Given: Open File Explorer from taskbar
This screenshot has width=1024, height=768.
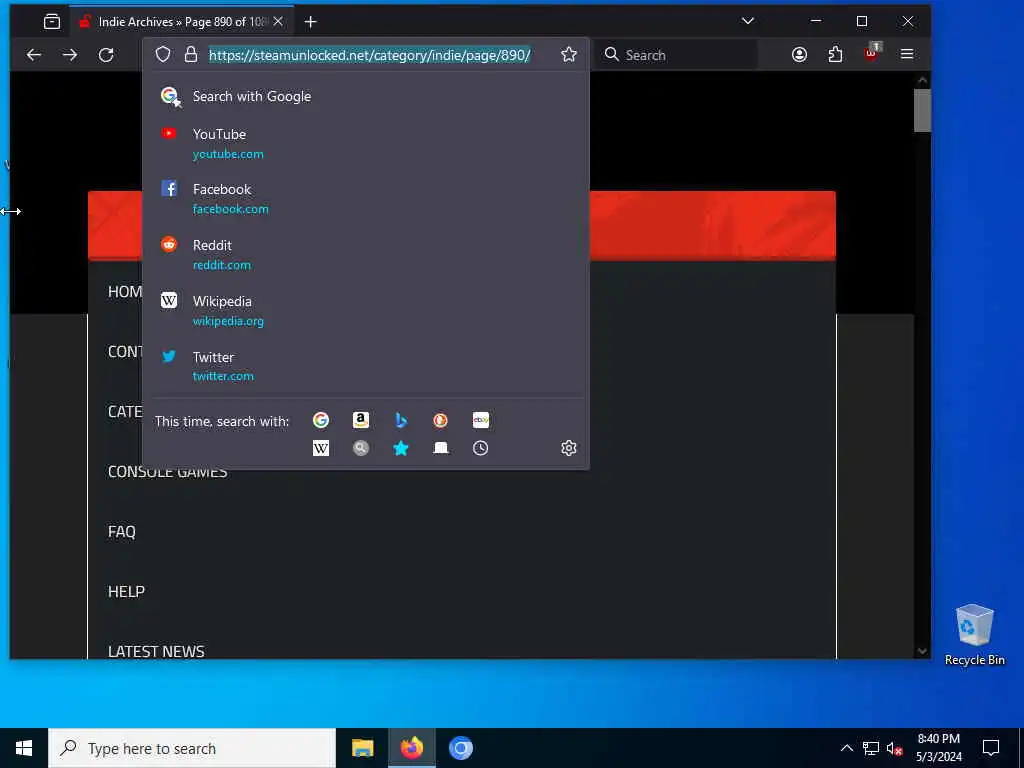Looking at the screenshot, I should 362,748.
